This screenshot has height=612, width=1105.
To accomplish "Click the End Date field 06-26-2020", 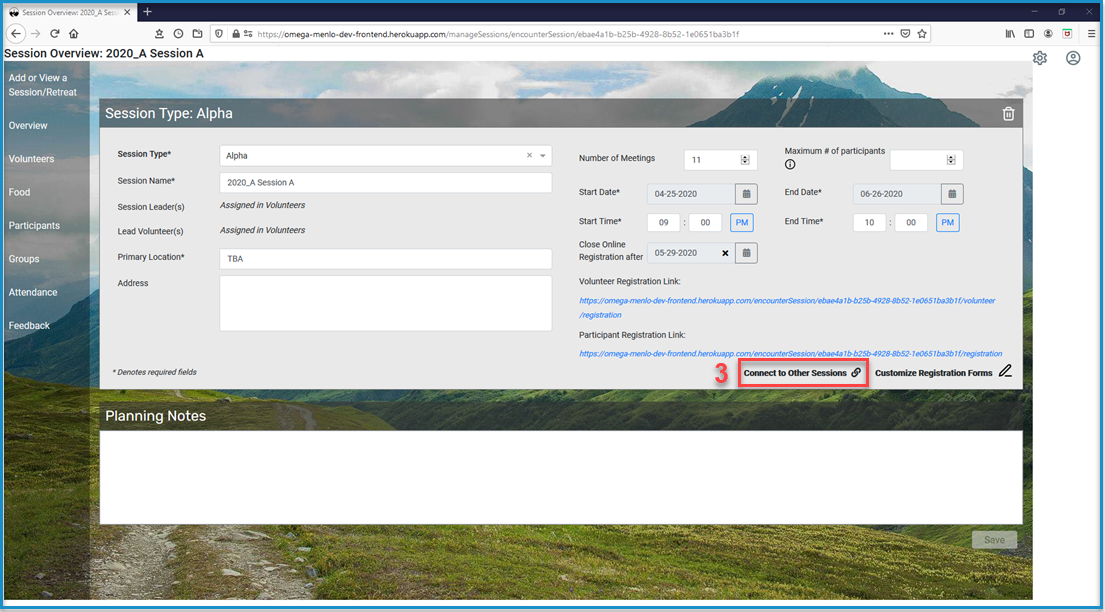I will point(897,194).
